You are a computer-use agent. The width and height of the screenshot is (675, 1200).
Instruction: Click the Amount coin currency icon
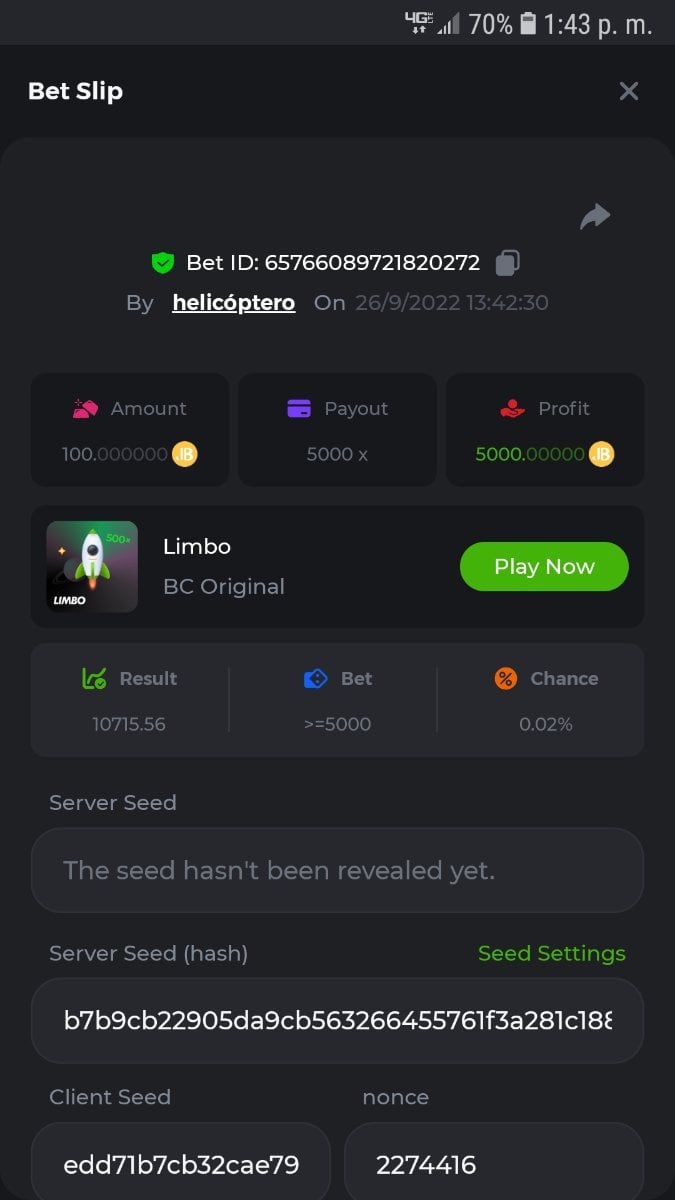point(185,454)
